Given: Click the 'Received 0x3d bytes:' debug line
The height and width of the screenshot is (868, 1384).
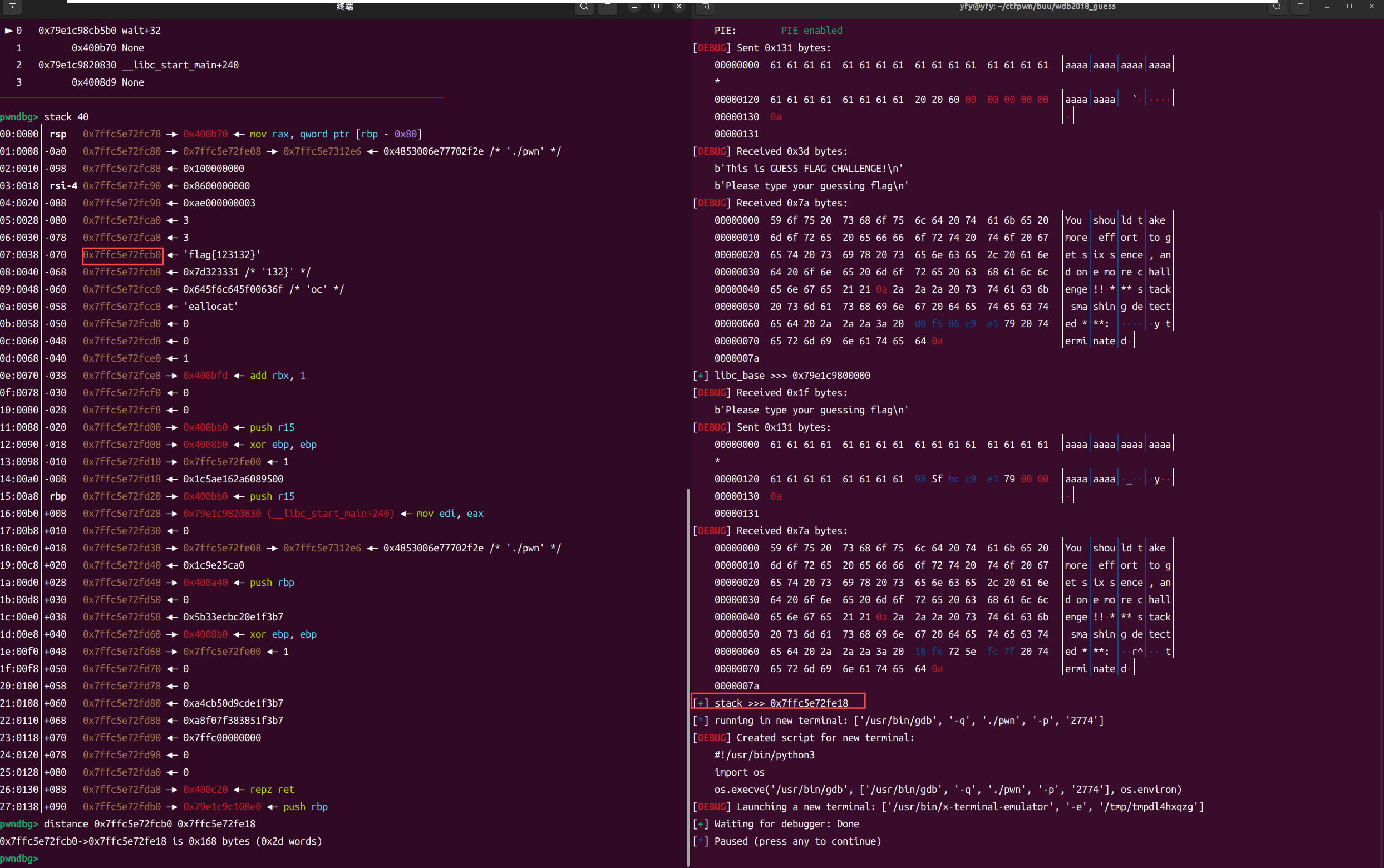Looking at the screenshot, I should pos(770,151).
